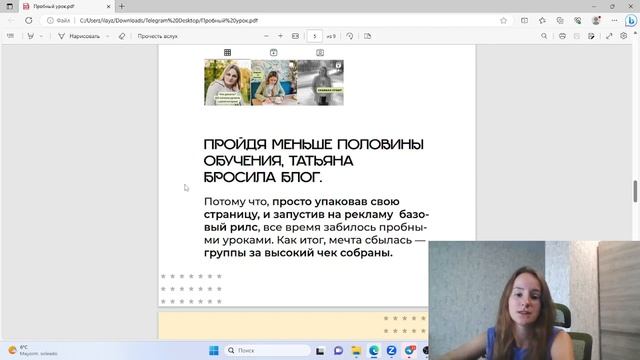Click text группы за высокий чек собраны

tap(298, 253)
